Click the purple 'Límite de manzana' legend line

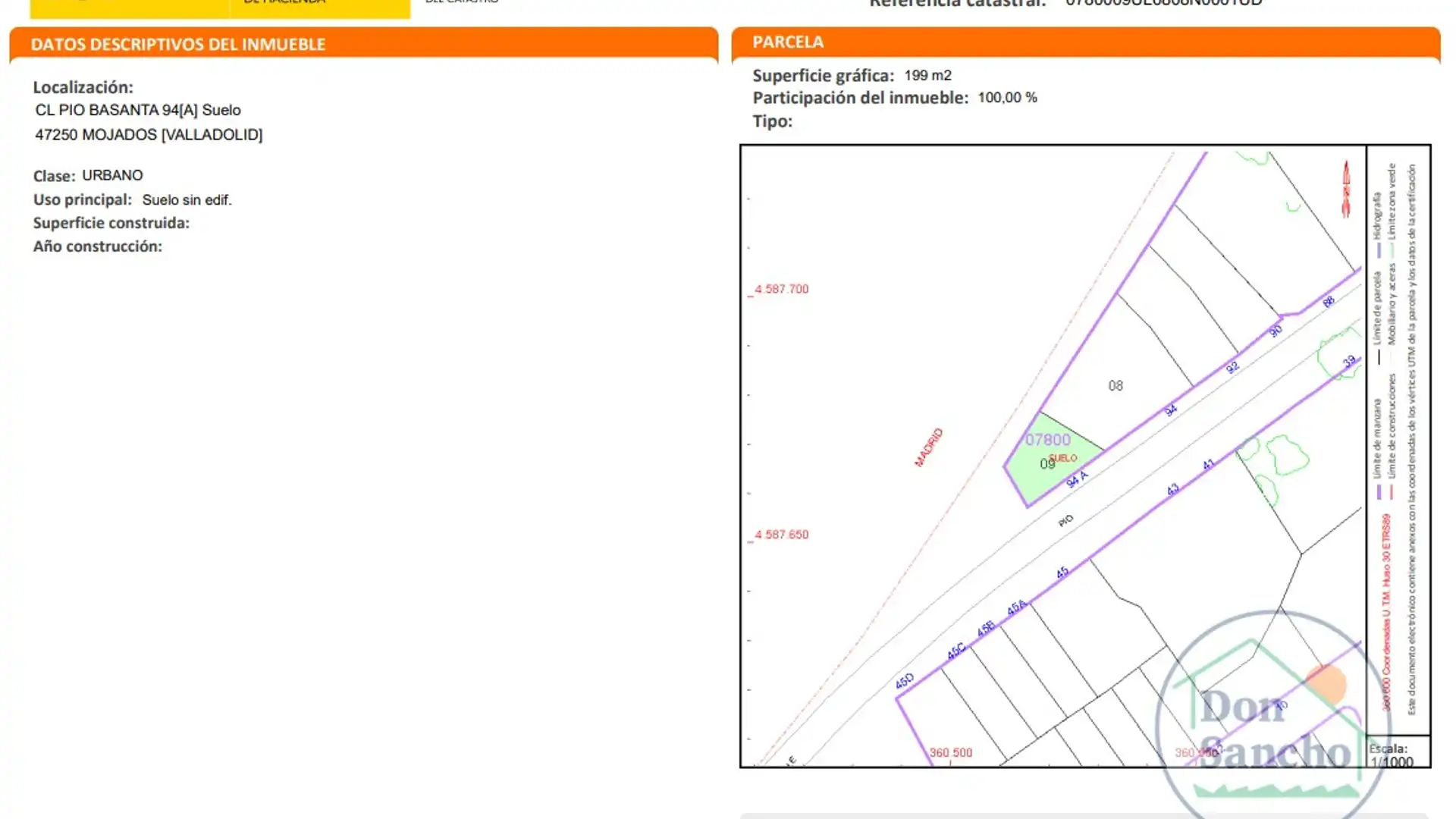(1378, 491)
